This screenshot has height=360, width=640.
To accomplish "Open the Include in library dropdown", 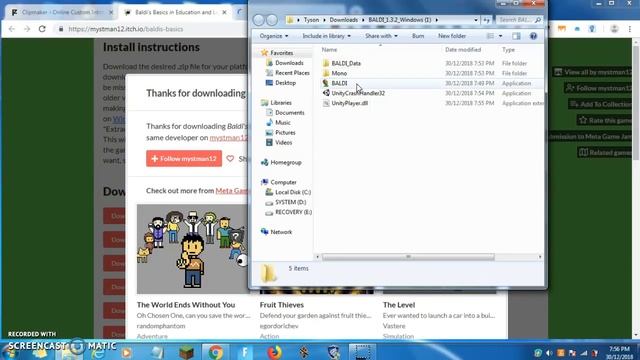I will [x=326, y=36].
